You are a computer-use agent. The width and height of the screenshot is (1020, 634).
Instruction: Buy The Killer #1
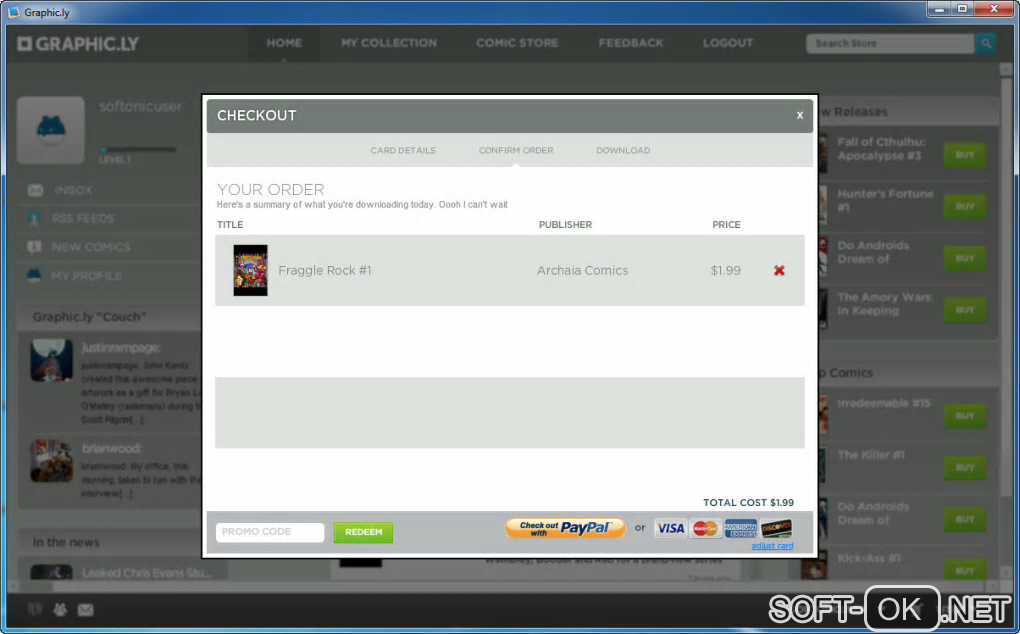[965, 468]
